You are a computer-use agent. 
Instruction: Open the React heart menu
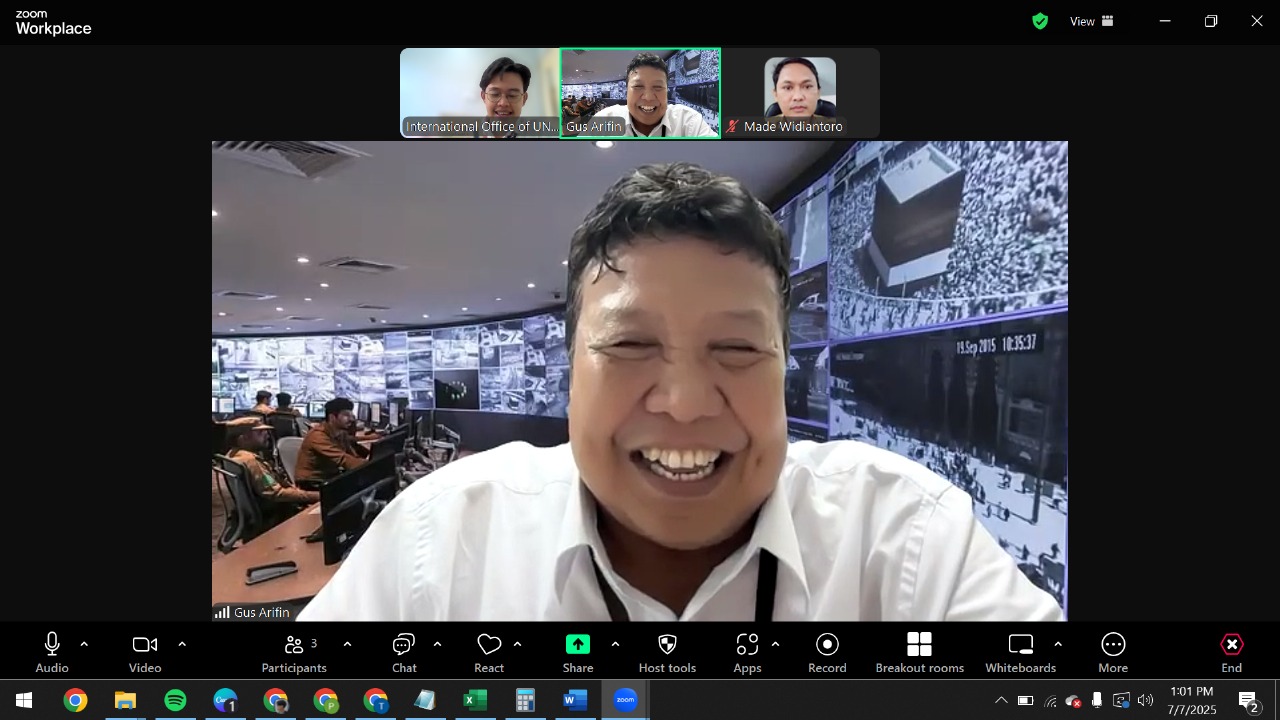489,653
